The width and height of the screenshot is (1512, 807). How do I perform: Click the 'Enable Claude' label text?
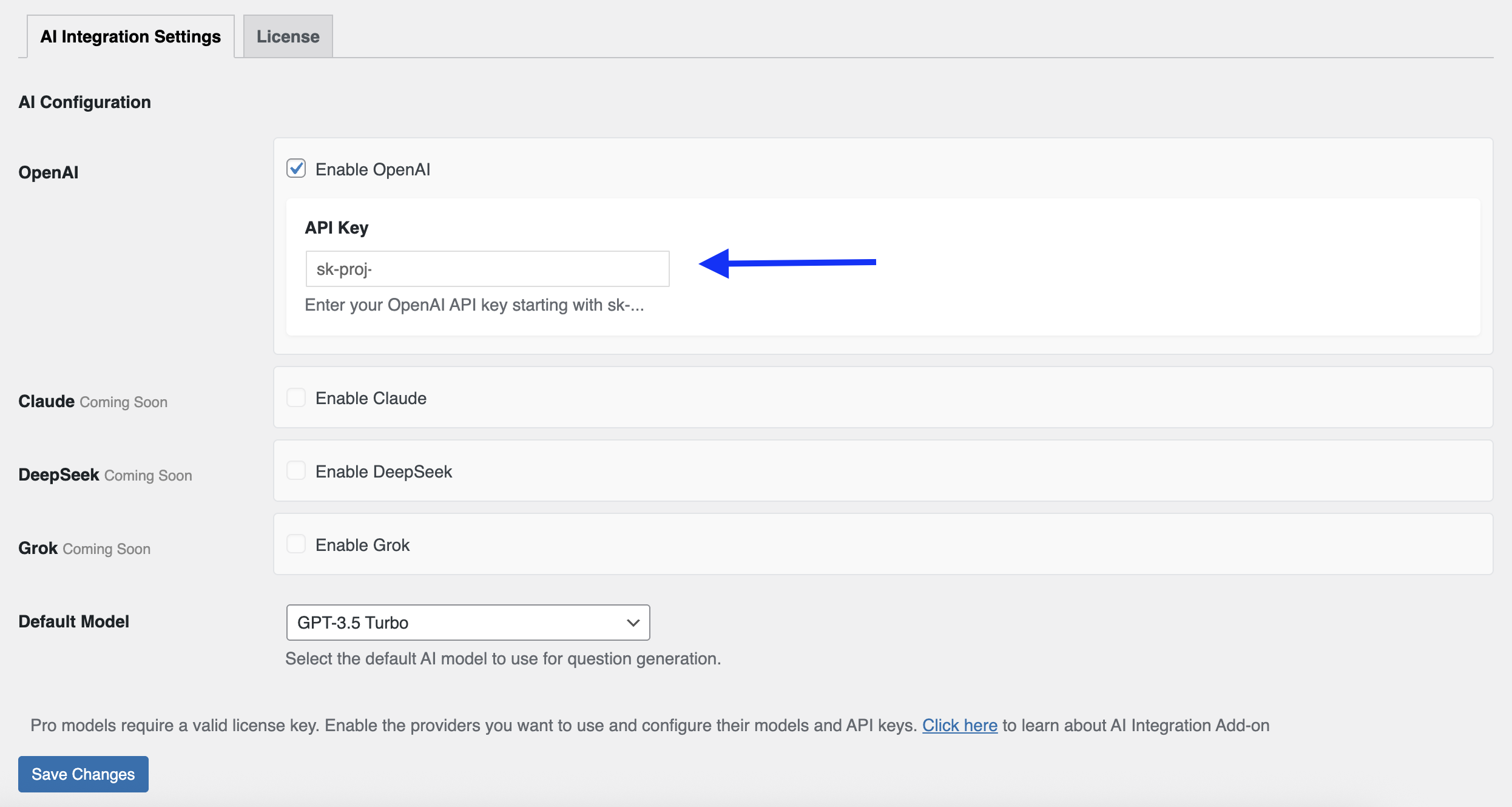371,398
